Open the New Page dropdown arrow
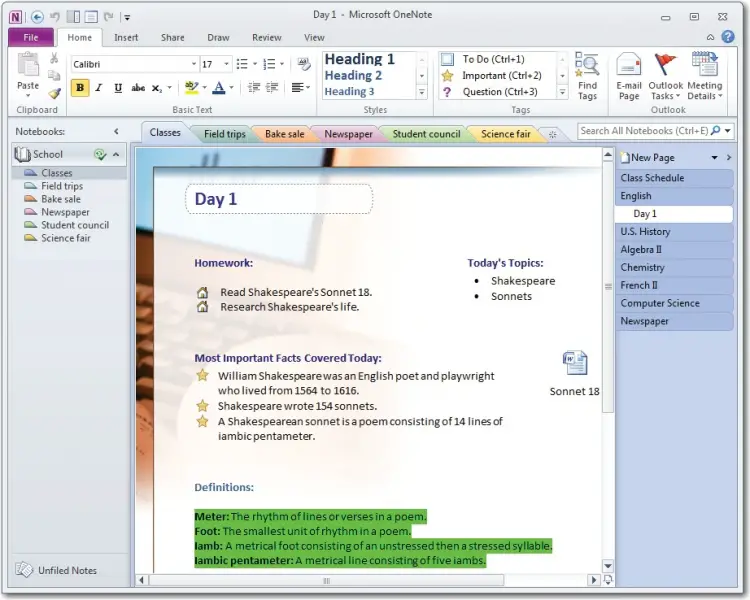 [715, 157]
